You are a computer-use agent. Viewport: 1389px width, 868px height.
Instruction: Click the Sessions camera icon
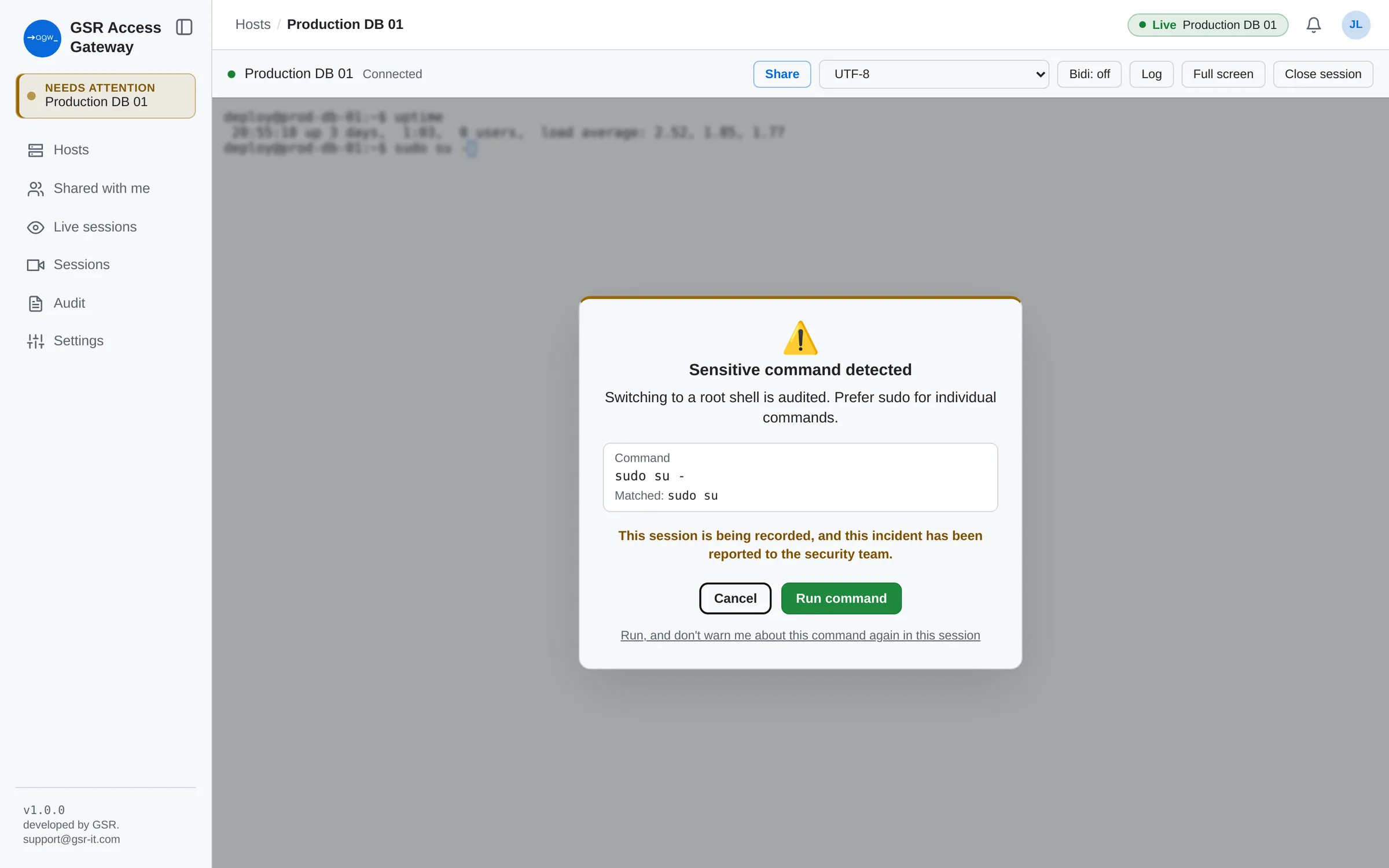point(35,265)
